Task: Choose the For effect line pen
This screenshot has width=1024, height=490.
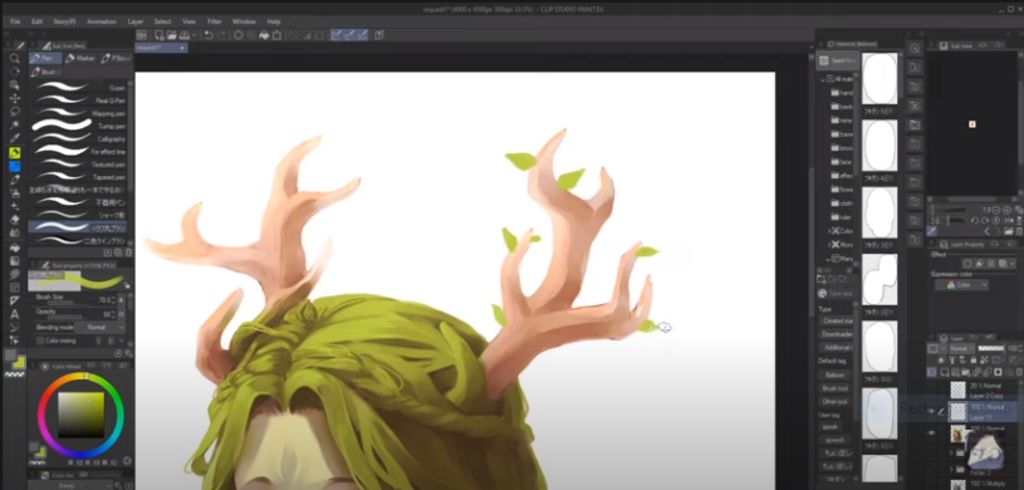Action: 80,152
